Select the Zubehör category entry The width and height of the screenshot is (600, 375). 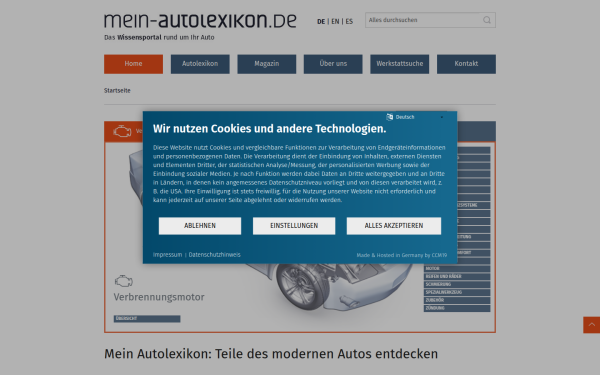pyautogui.click(x=457, y=300)
